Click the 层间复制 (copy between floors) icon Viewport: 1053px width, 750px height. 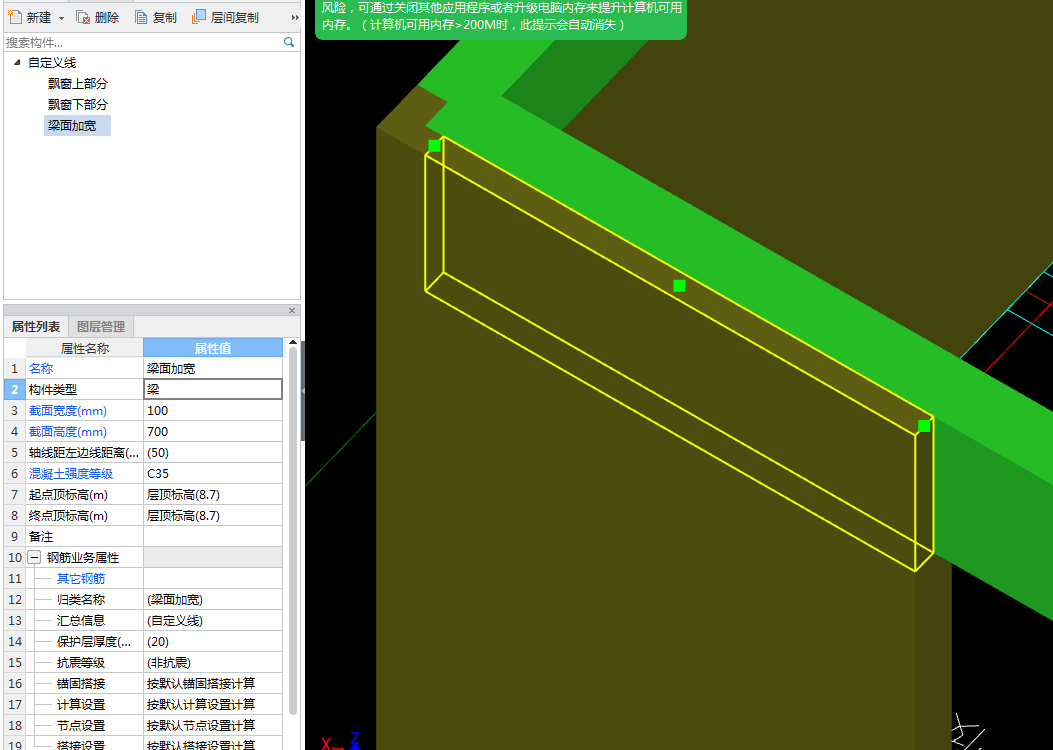(199, 17)
